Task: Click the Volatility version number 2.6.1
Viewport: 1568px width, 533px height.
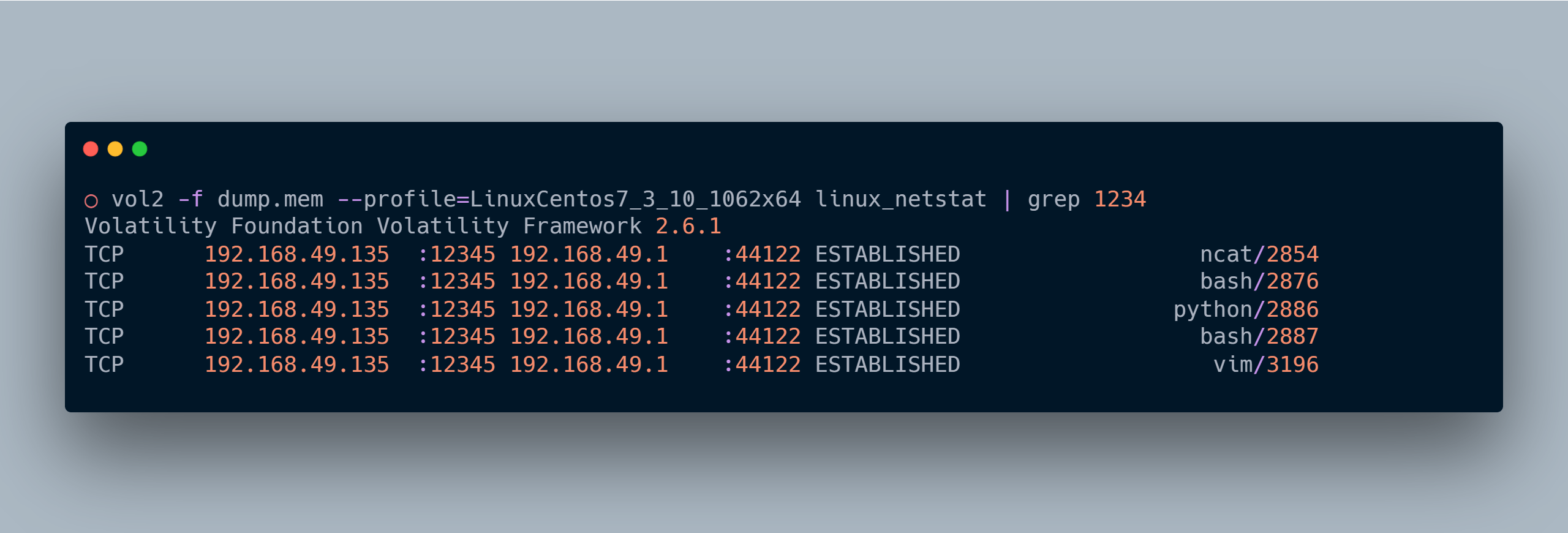Action: (x=688, y=227)
